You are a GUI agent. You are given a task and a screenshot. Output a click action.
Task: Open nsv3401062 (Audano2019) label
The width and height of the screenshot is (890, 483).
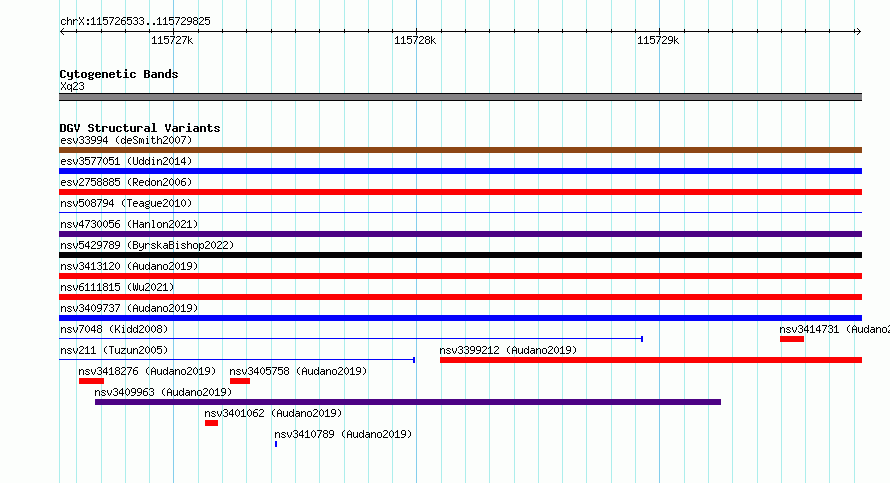click(273, 413)
